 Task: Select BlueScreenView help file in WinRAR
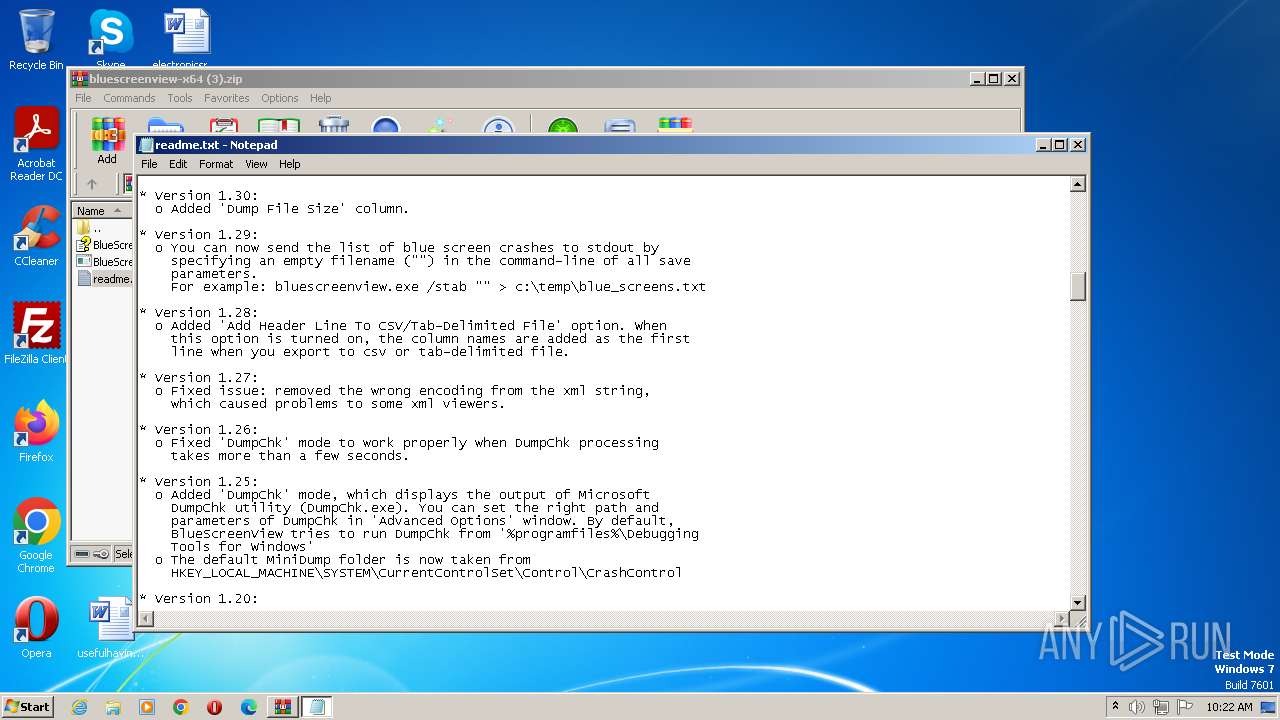[104, 245]
